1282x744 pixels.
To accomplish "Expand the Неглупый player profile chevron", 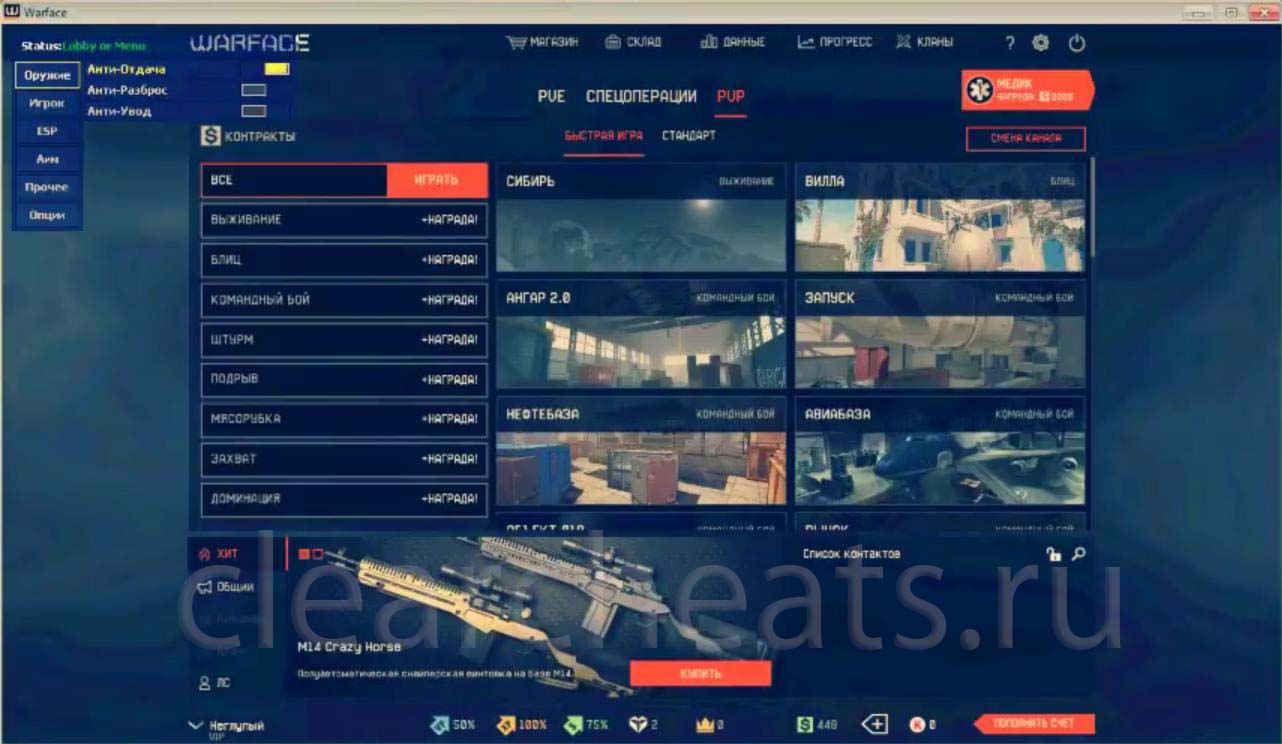I will (x=195, y=724).
